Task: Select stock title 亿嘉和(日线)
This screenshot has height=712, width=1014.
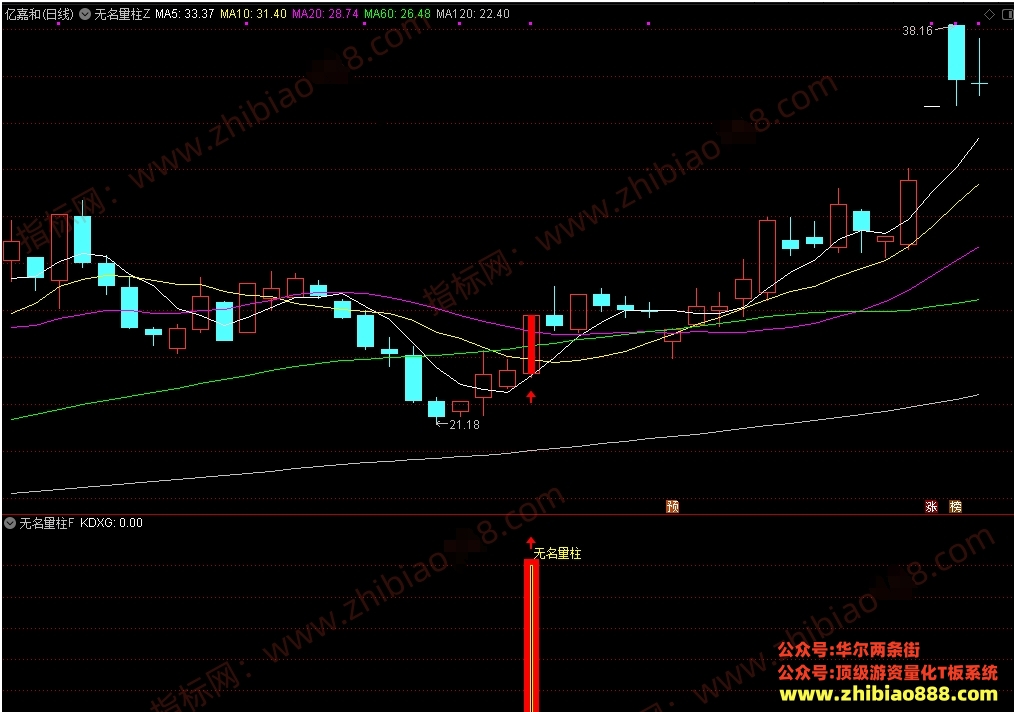Action: pyautogui.click(x=39, y=14)
